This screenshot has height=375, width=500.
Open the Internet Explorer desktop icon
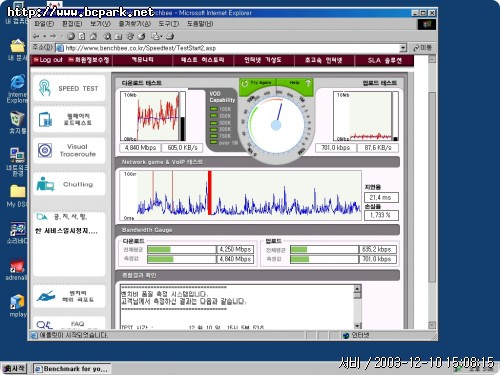17,87
